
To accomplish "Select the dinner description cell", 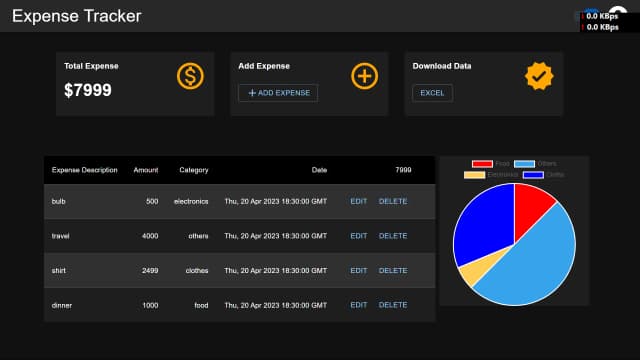I will 62,305.
